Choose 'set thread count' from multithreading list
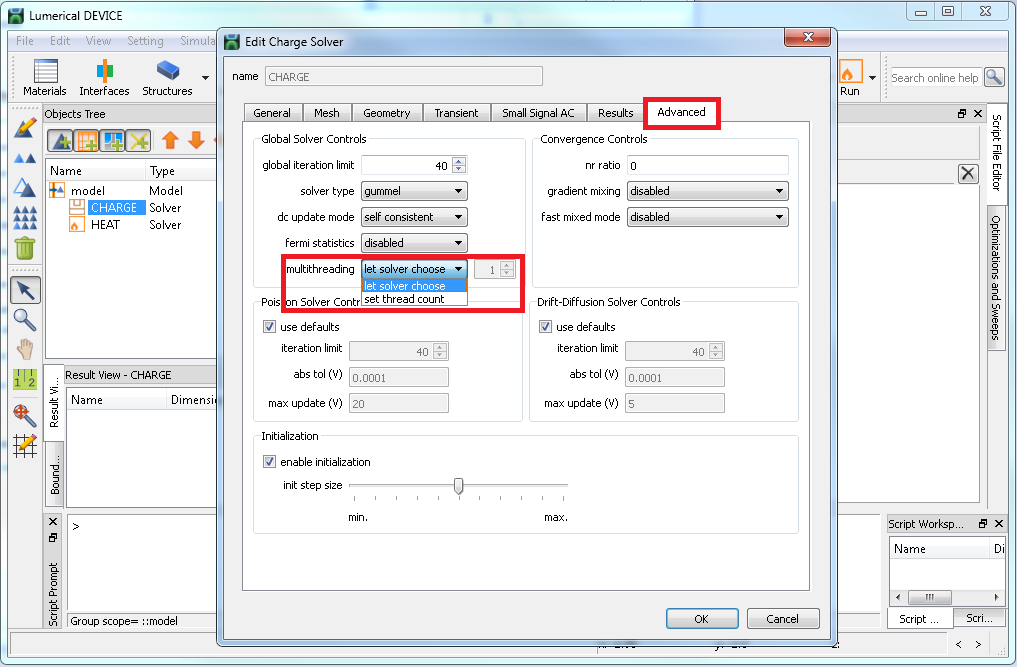Image resolution: width=1017 pixels, height=667 pixels. click(x=414, y=299)
